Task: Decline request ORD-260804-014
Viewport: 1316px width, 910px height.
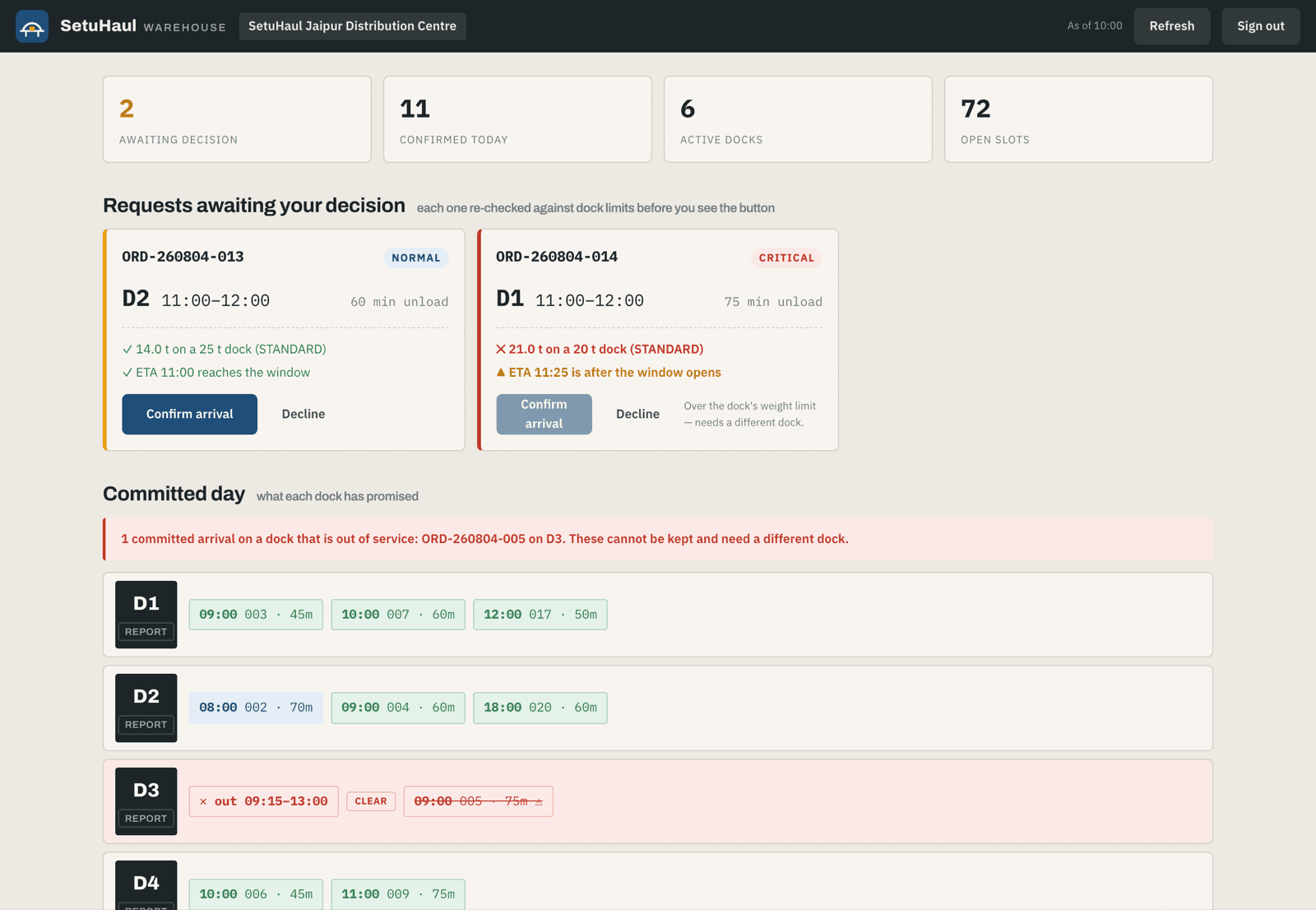Action: [x=637, y=414]
